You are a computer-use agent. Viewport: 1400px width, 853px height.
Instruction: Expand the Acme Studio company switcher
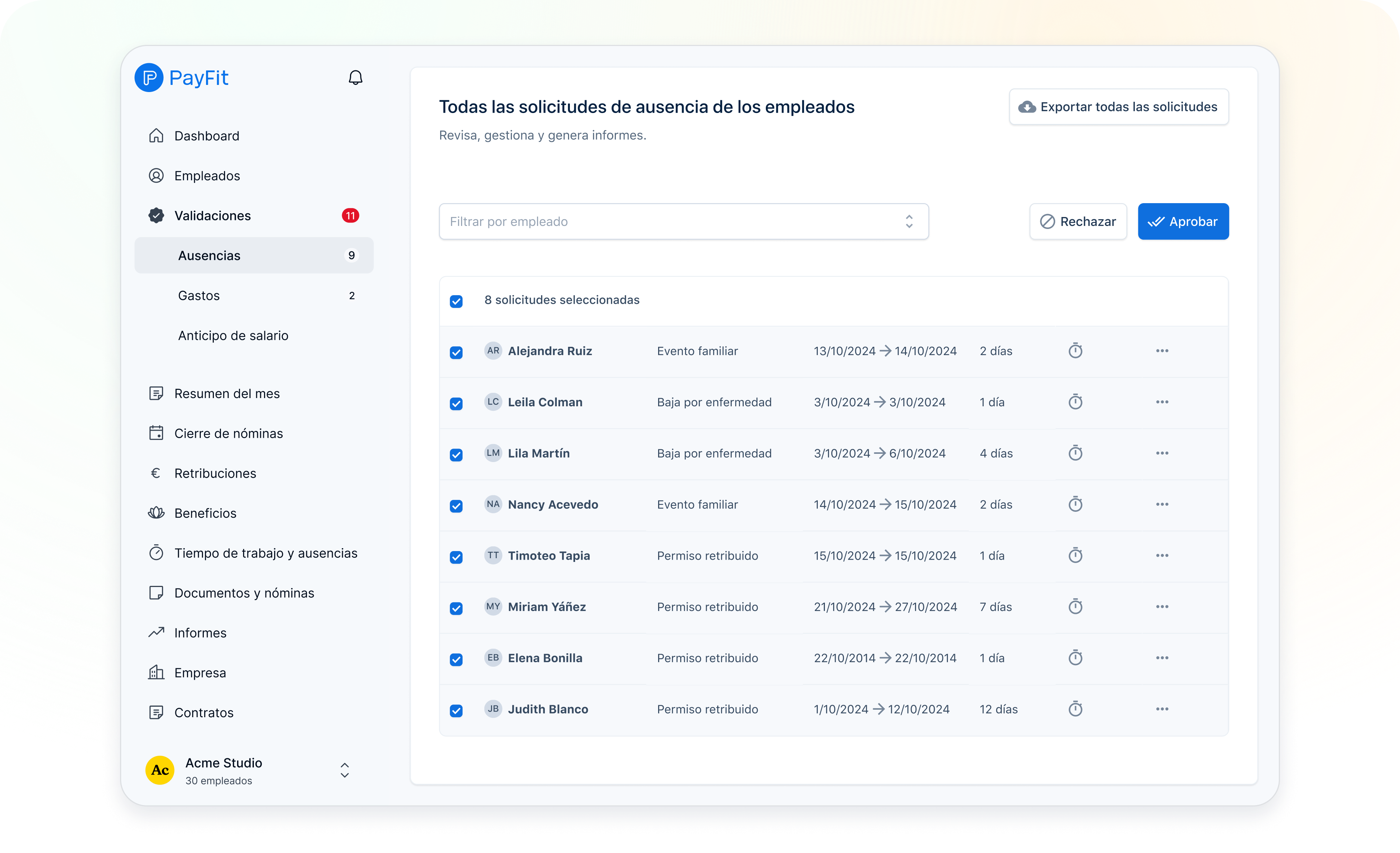click(344, 770)
